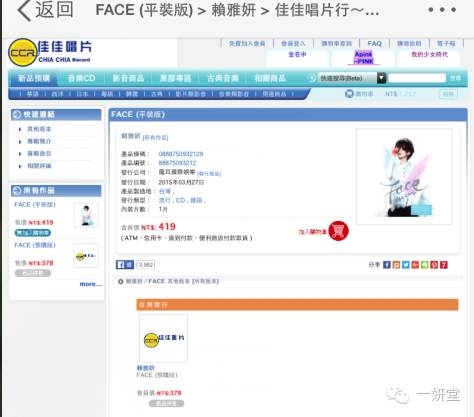Click the Facebook like button

125,265
